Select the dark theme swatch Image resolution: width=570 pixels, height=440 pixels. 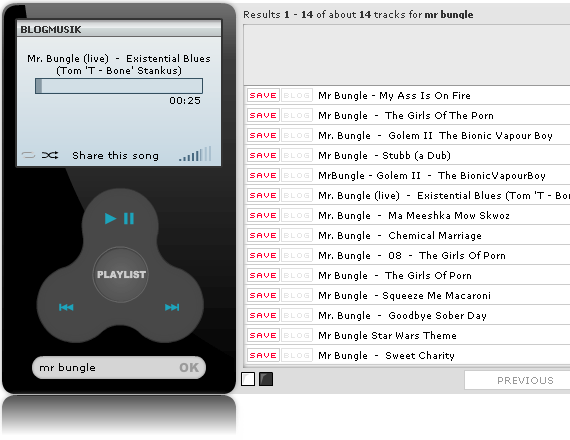click(266, 379)
